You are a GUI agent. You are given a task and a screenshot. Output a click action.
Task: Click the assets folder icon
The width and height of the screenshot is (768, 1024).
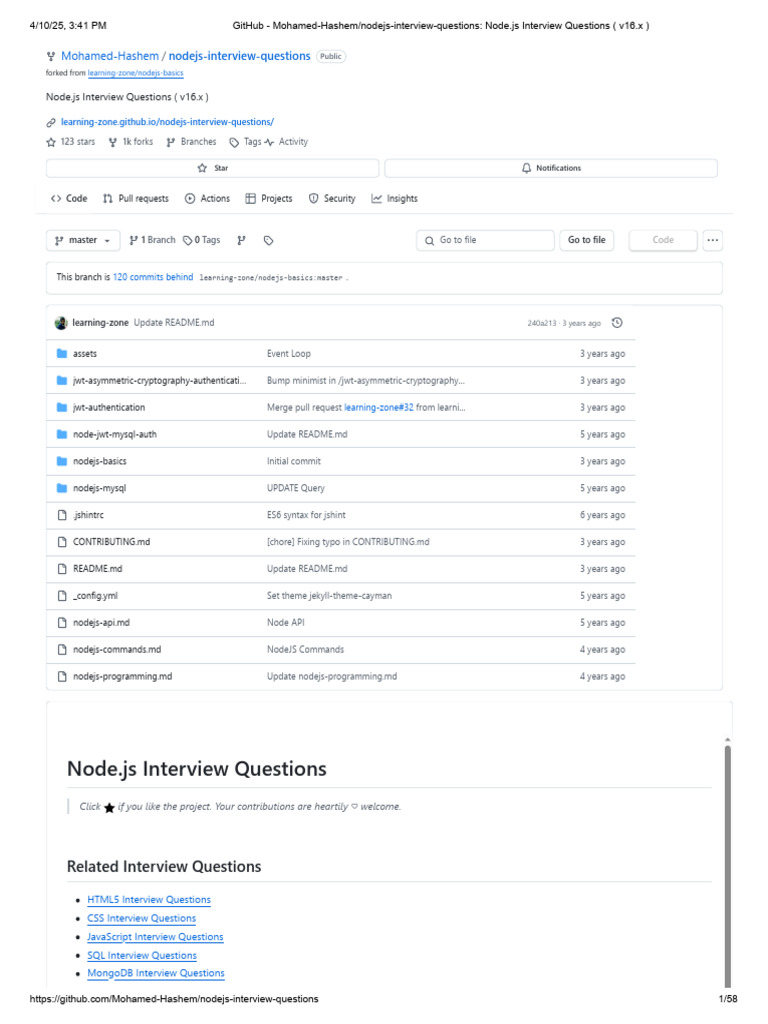click(x=62, y=354)
